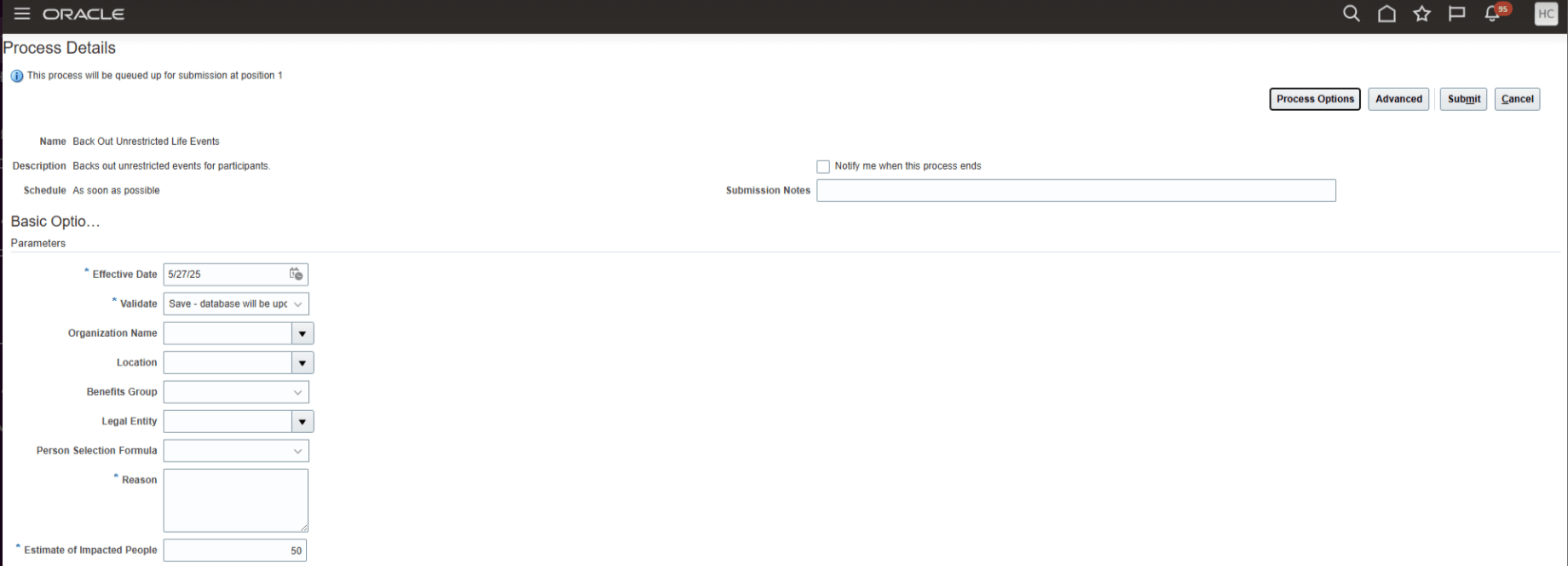Click the Process Details page title
The image size is (1568, 566).
pyautogui.click(x=60, y=48)
